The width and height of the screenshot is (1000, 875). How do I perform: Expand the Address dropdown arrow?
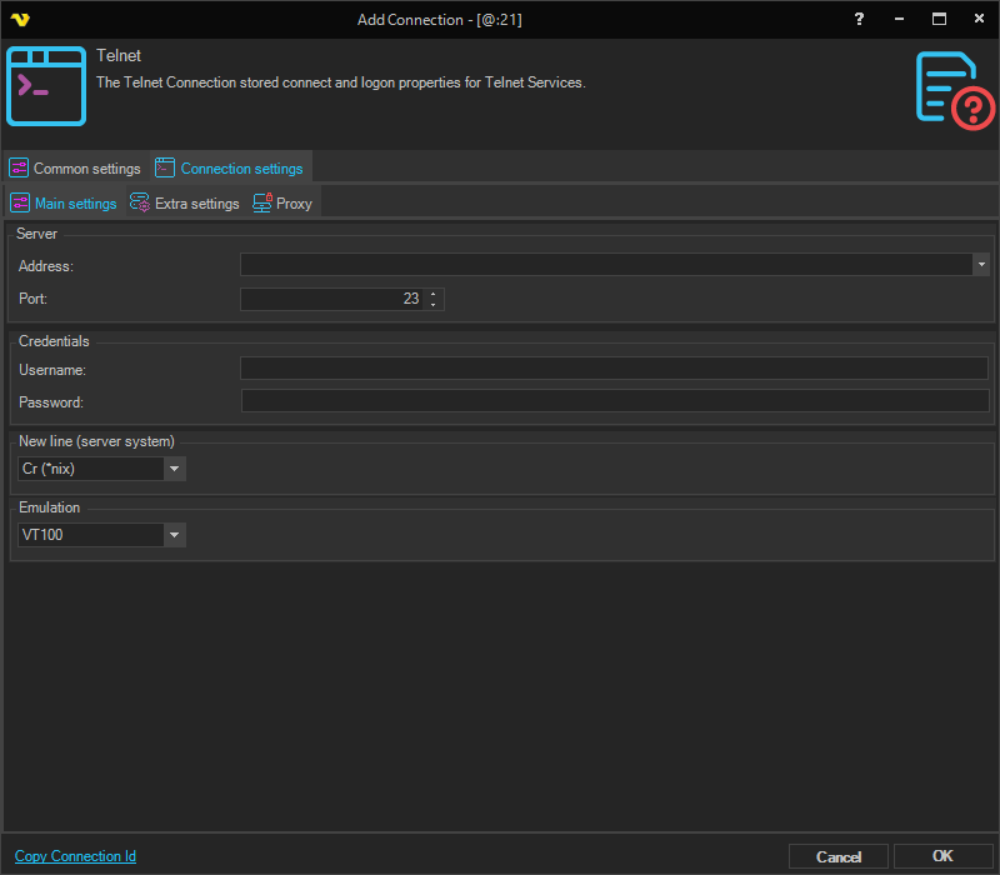pyautogui.click(x=981, y=264)
